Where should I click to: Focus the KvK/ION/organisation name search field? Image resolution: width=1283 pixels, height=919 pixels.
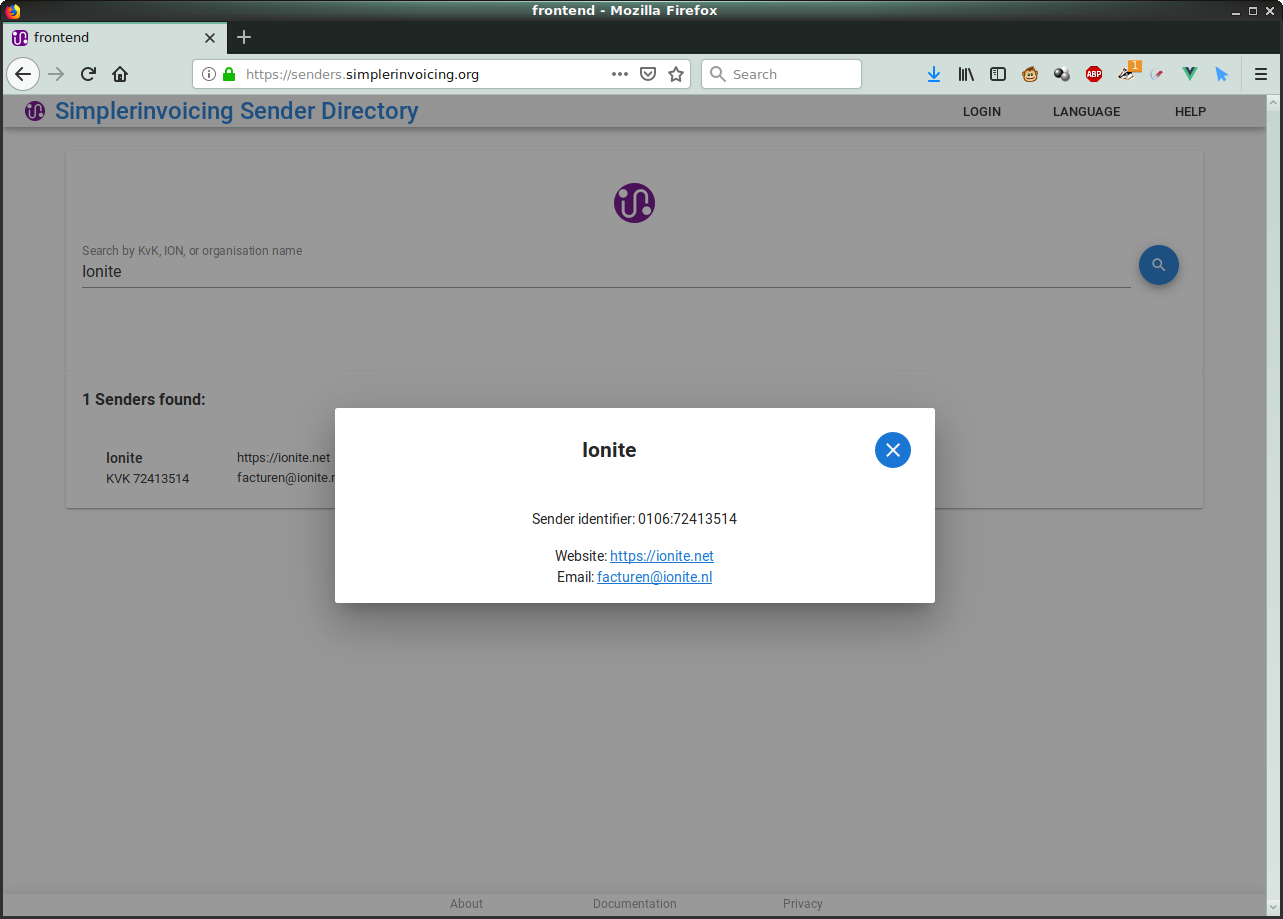point(606,272)
